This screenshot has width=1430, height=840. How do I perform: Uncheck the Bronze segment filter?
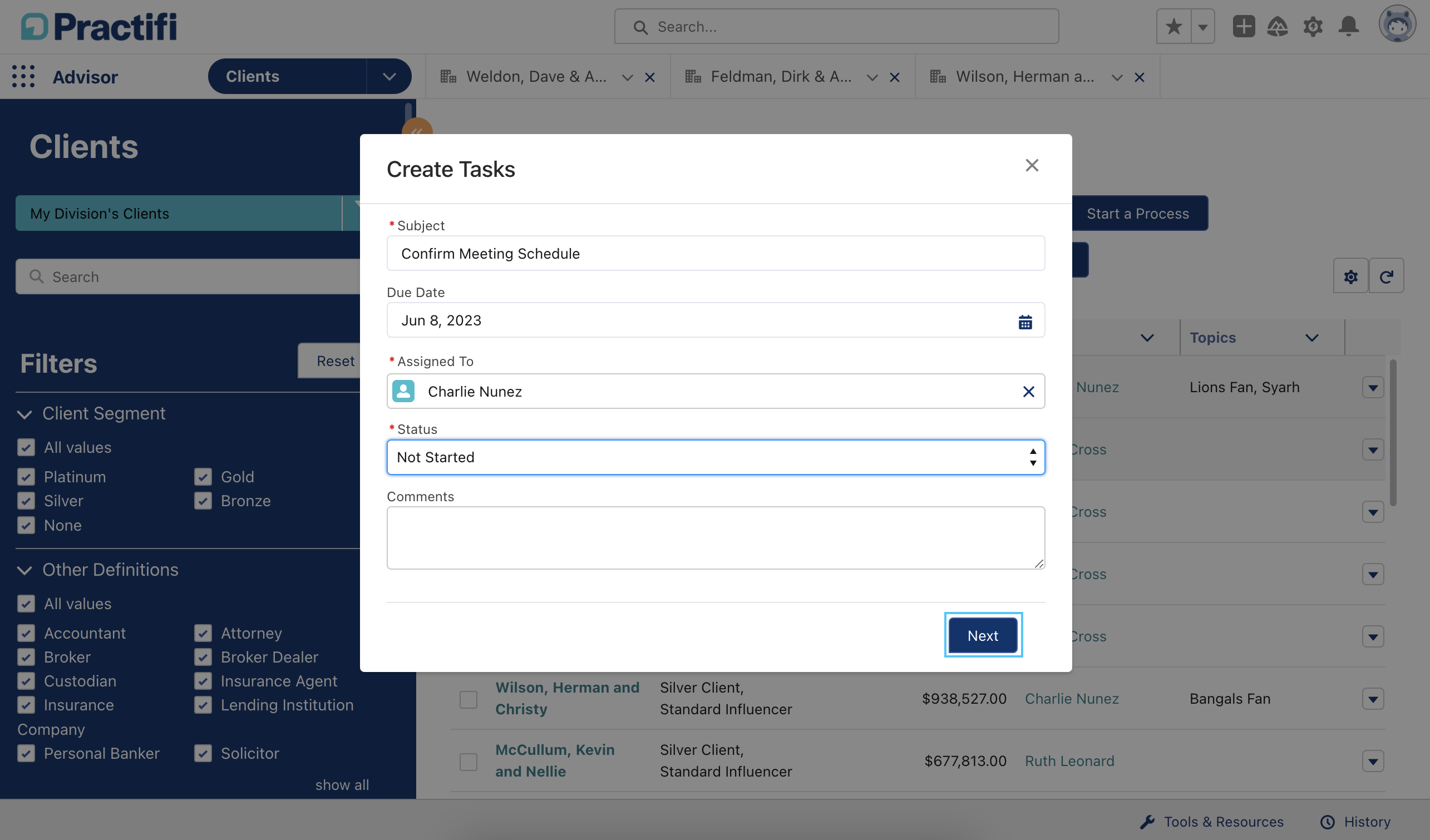pyautogui.click(x=203, y=501)
